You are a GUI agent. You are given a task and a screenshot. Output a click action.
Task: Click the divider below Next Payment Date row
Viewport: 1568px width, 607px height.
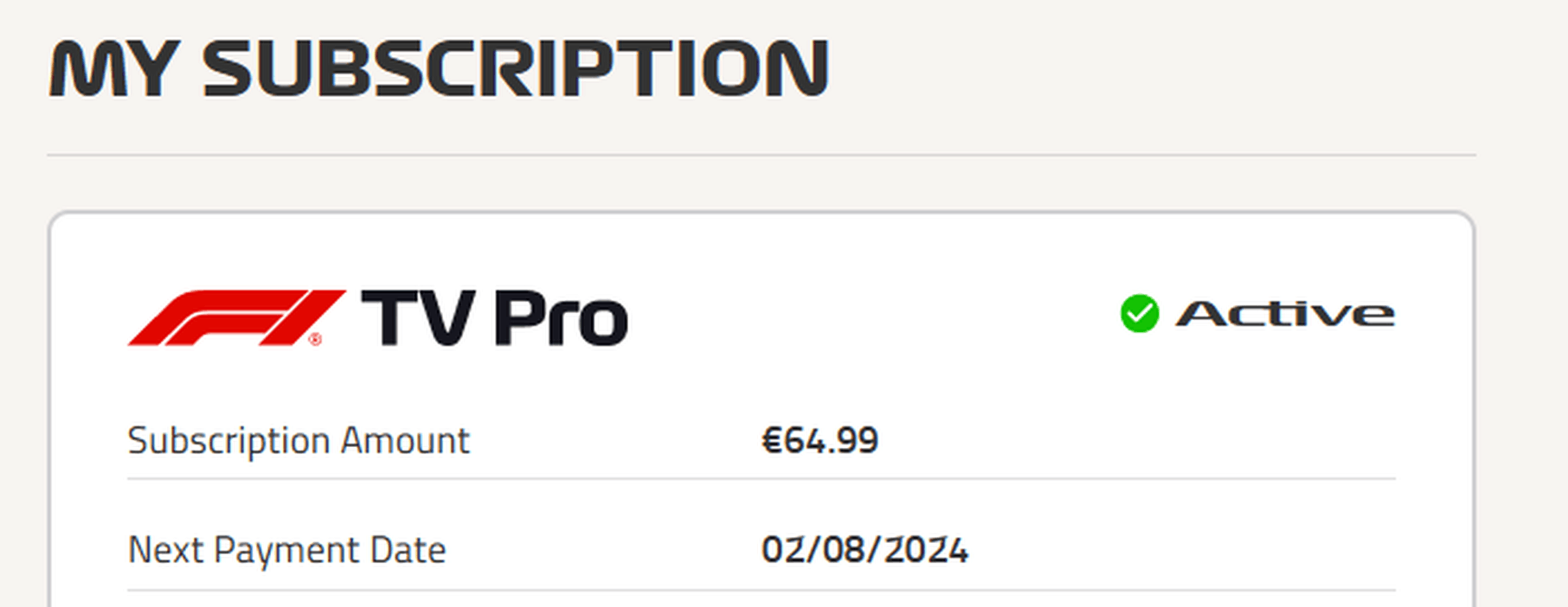pyautogui.click(x=762, y=591)
